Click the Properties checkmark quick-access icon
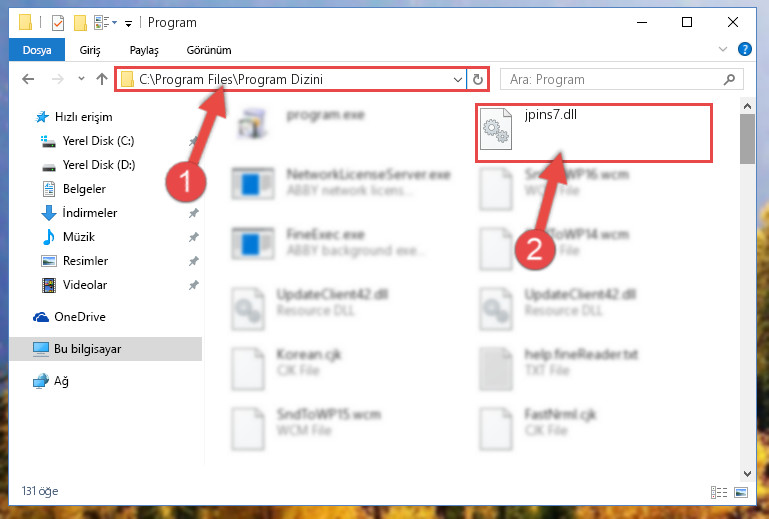769x519 pixels. 57,23
